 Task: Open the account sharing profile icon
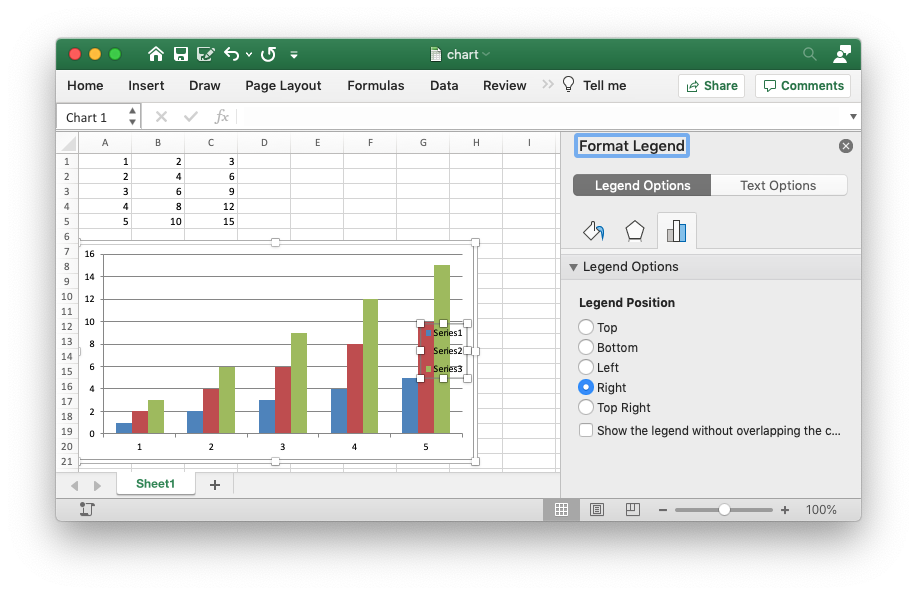point(842,54)
